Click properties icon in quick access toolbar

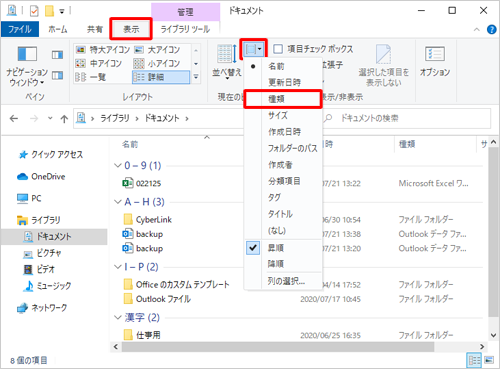click(x=34, y=11)
